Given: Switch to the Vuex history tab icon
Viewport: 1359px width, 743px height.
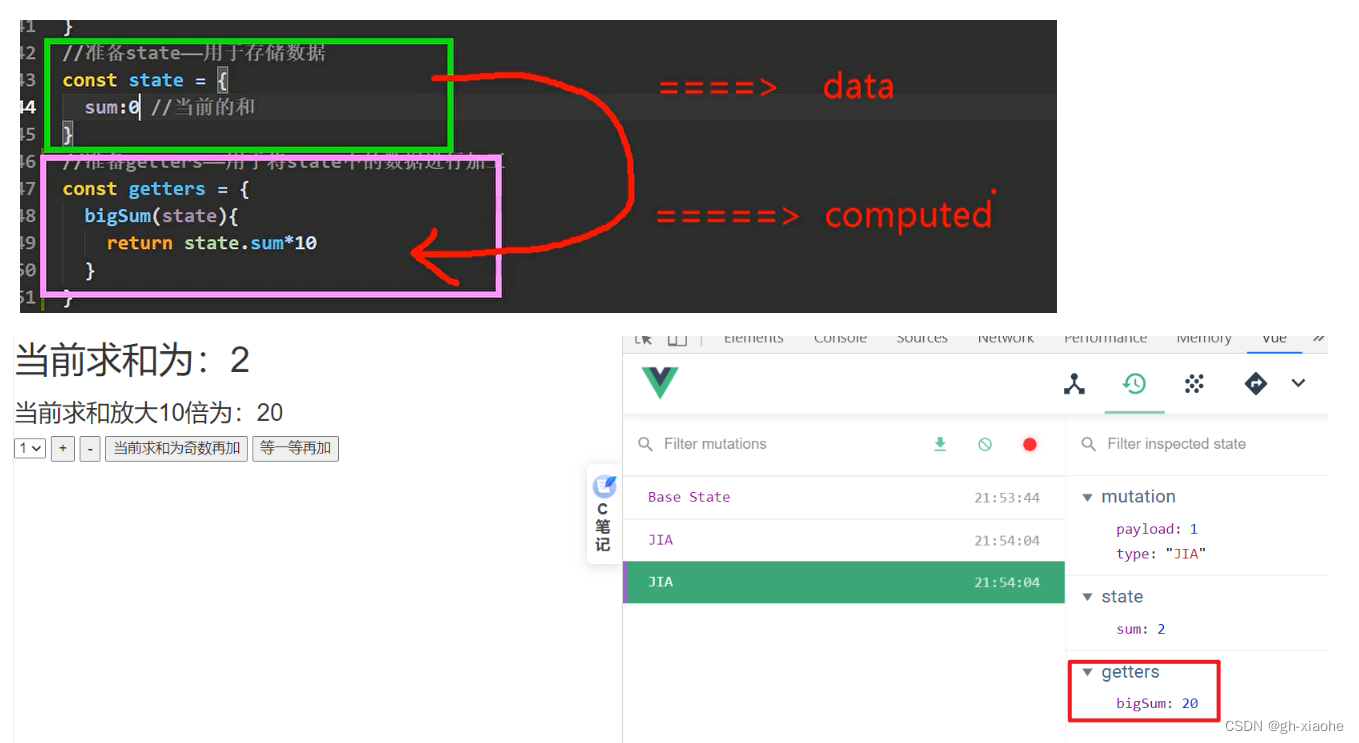Looking at the screenshot, I should 1134,384.
